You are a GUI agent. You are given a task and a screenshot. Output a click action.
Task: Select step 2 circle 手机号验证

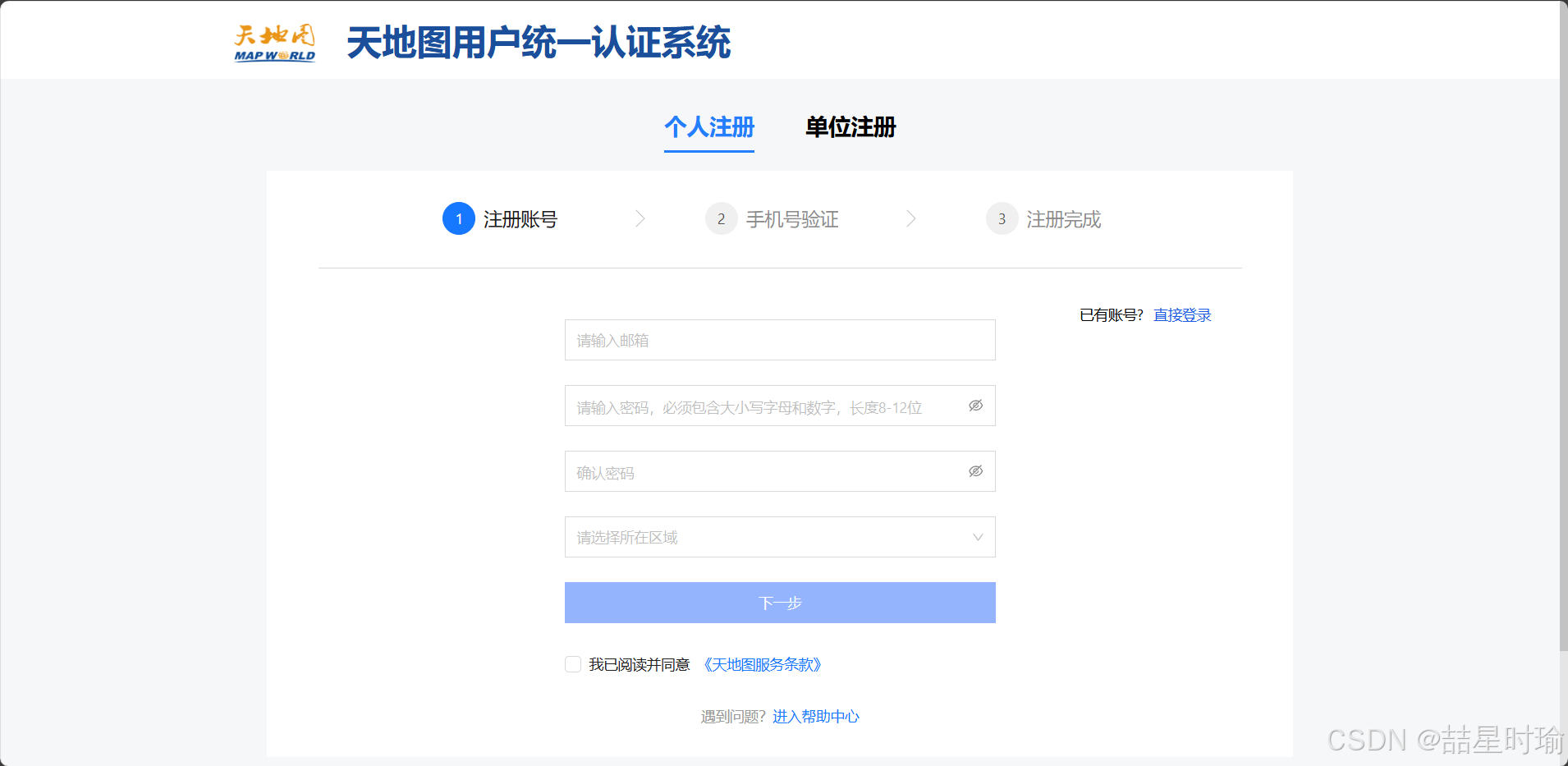point(722,218)
